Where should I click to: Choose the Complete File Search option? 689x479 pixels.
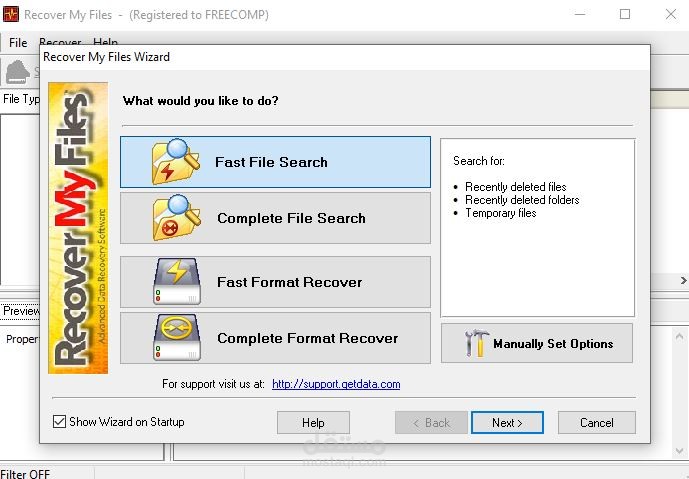[x=275, y=218]
